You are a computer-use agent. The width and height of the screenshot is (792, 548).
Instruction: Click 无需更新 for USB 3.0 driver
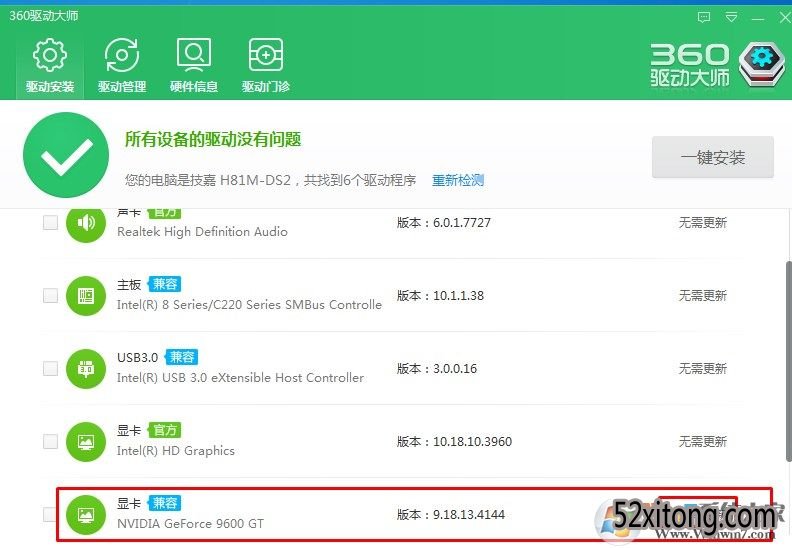click(703, 369)
